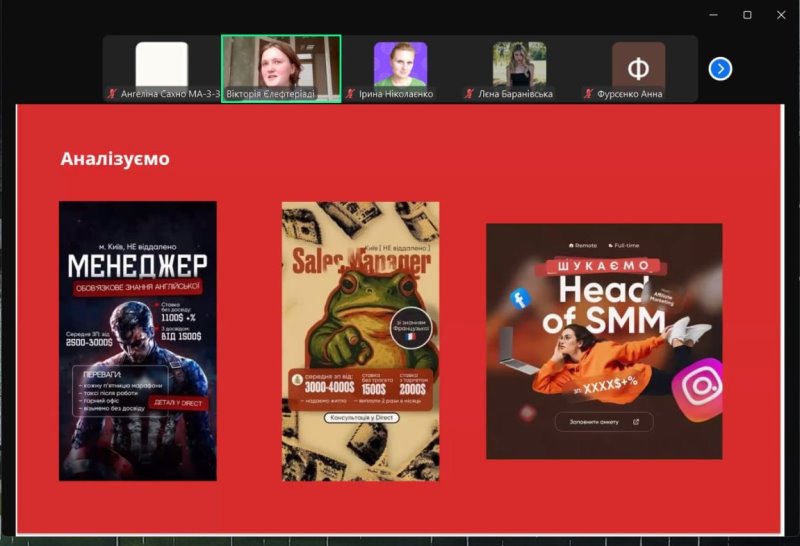Click the 2500-3000$ salary text
This screenshot has width=800, height=546.
pyautogui.click(x=89, y=342)
